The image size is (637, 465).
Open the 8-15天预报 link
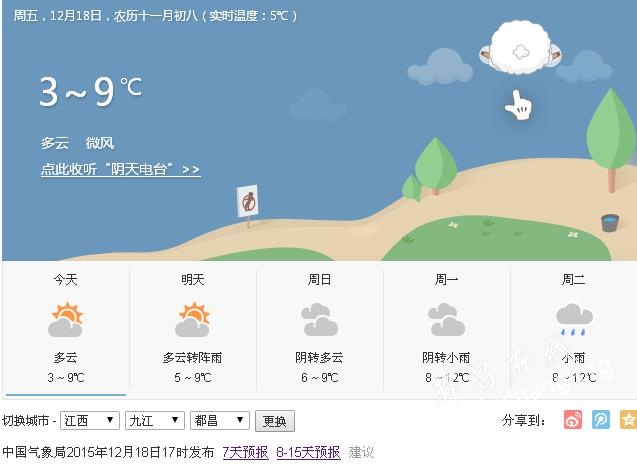tap(308, 452)
